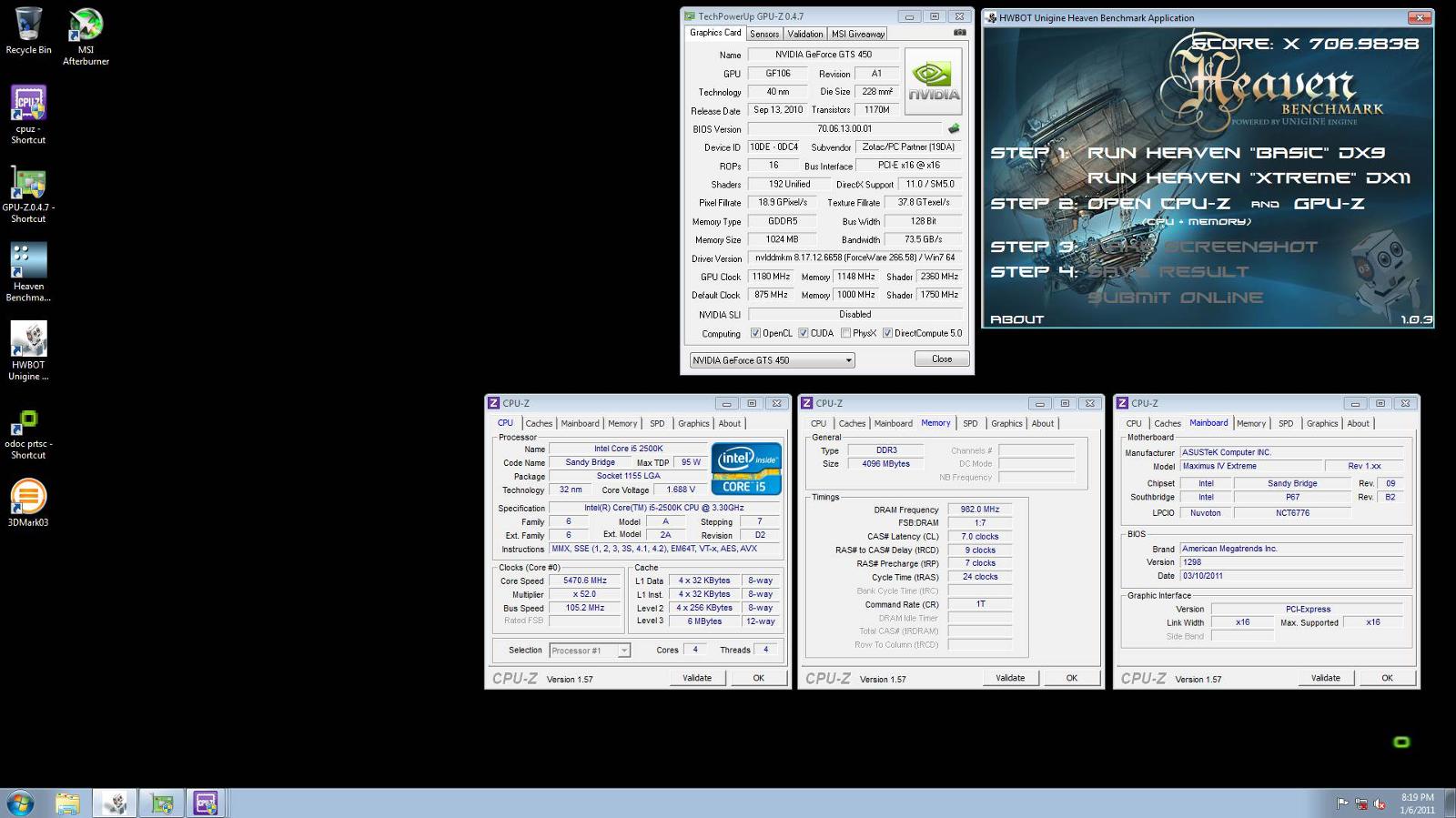Select the GPU-Z taskbar button
This screenshot has height=818, width=1456.
162,803
